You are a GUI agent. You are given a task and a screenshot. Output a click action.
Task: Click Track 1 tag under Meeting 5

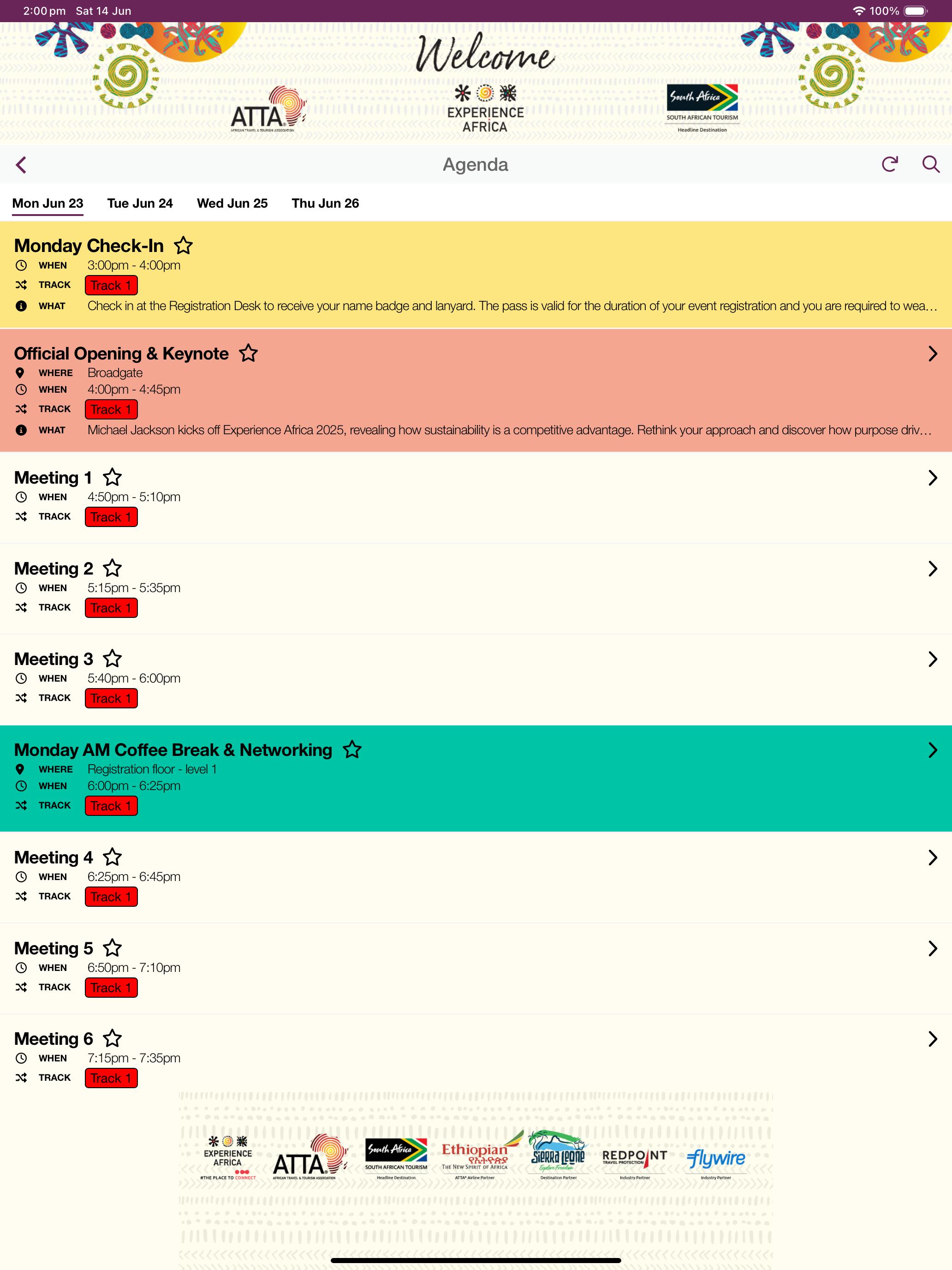pyautogui.click(x=111, y=988)
